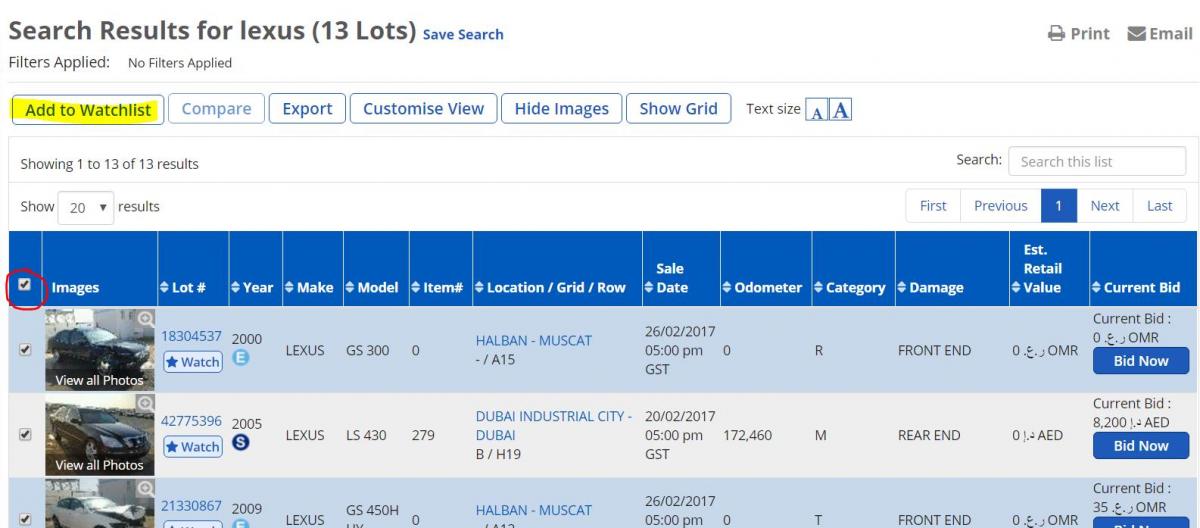Screen dimensions: 1200x528
Task: Click the E badge for lot 18304537
Action: 242,359
